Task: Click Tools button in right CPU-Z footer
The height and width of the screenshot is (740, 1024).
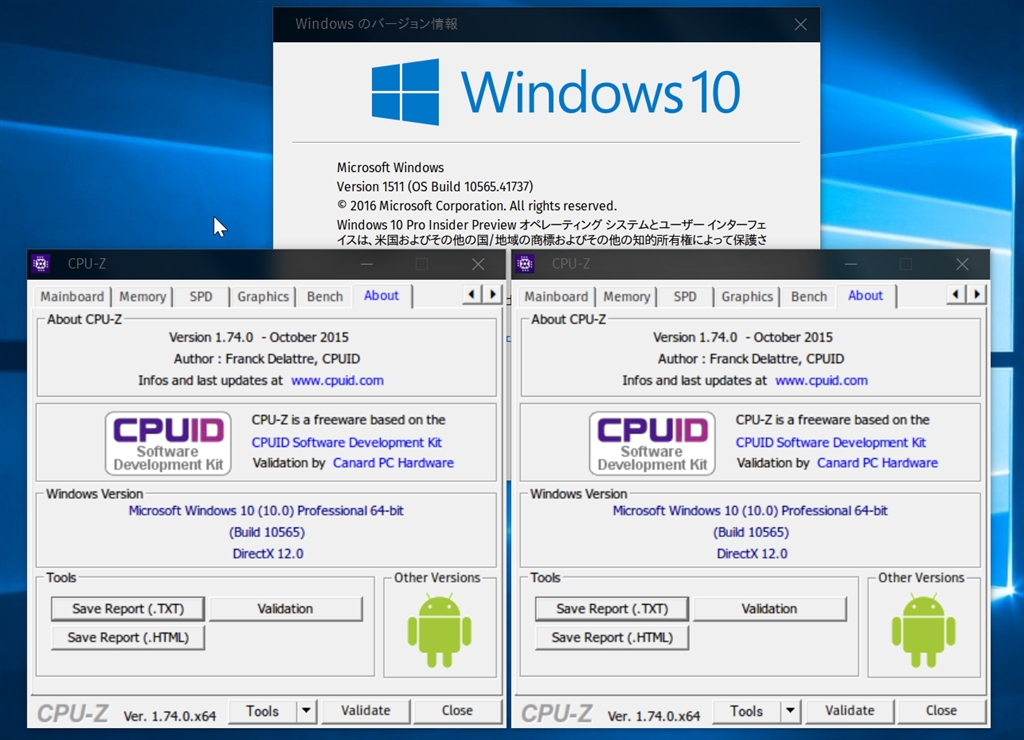Action: [x=746, y=711]
